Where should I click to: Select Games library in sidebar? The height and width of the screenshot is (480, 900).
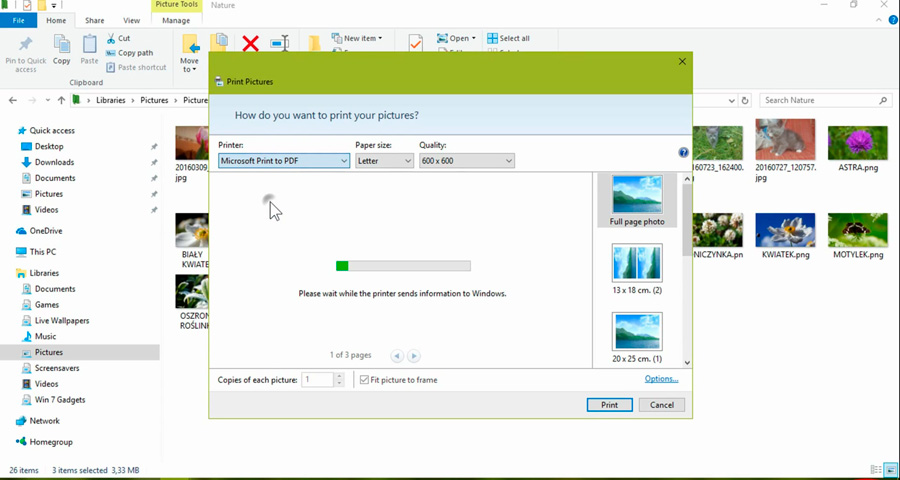coord(46,305)
